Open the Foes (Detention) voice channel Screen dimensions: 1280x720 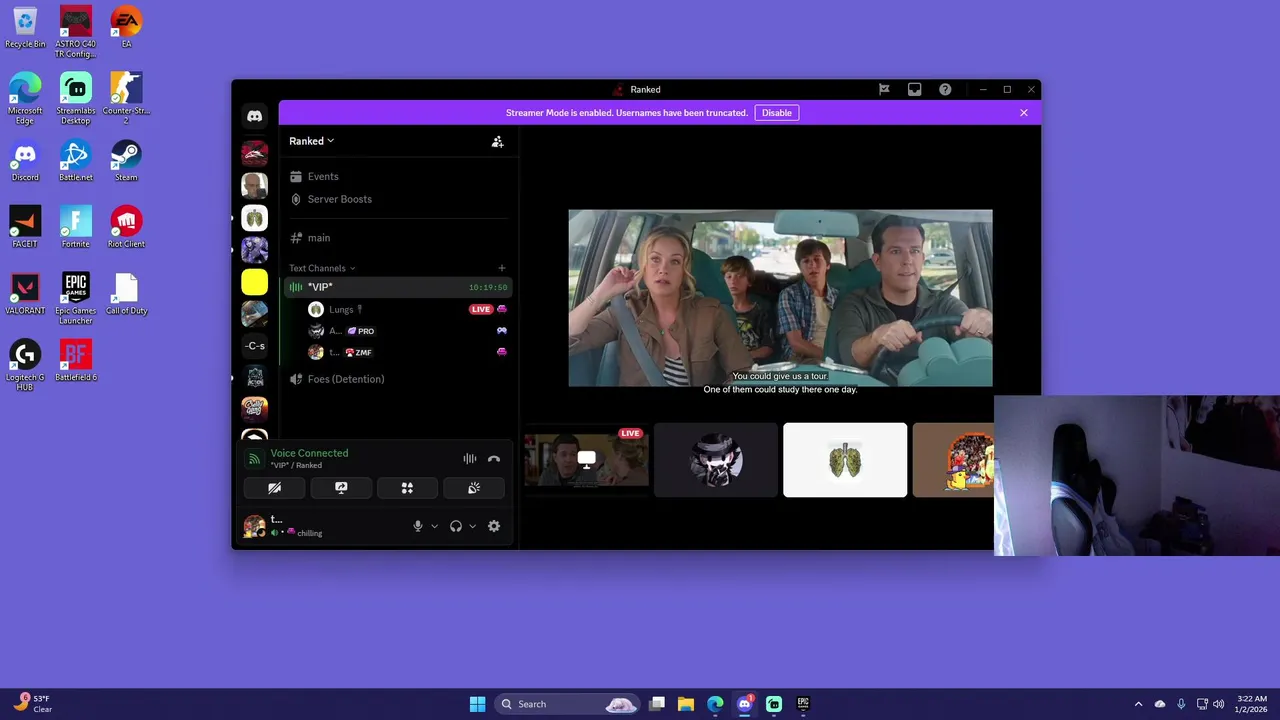pyautogui.click(x=346, y=379)
